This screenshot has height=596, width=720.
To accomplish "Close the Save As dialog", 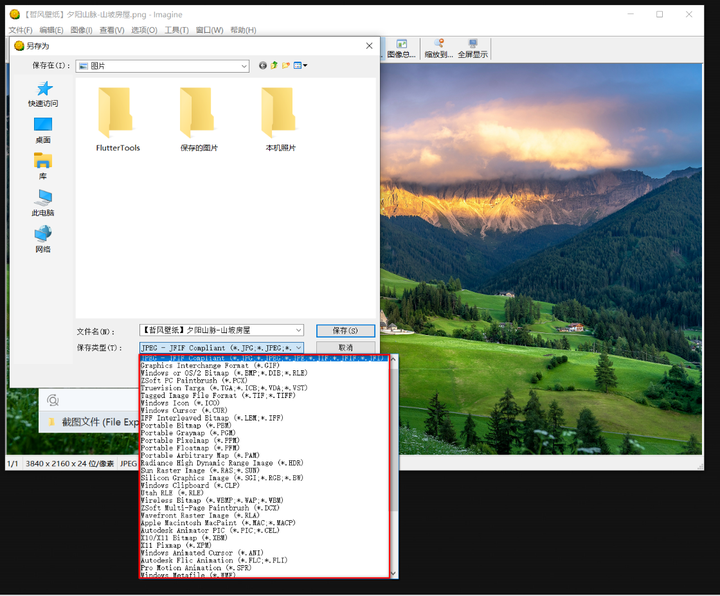I will (369, 46).
